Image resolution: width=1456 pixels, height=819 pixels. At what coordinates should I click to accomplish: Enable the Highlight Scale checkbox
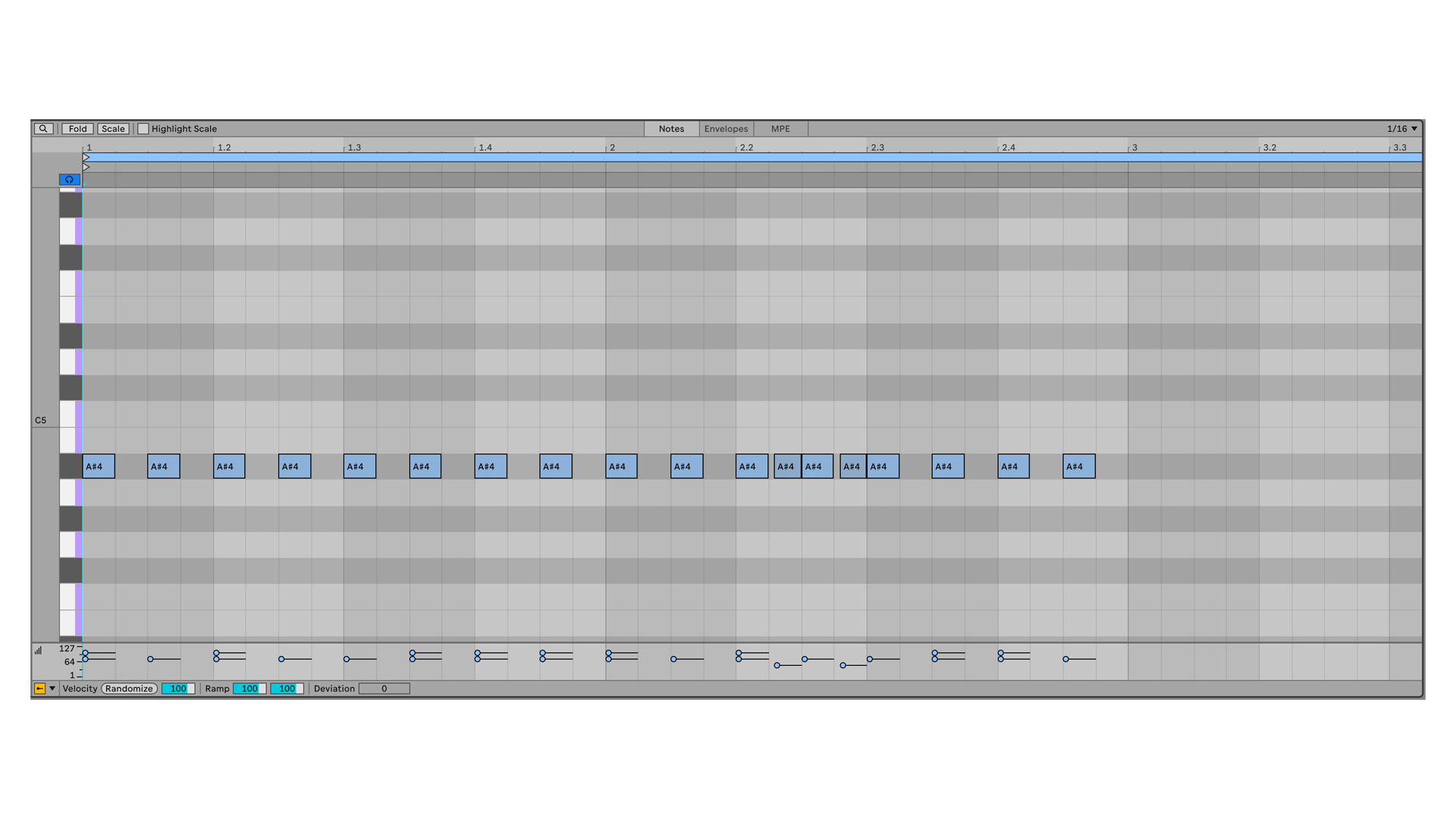pos(143,129)
